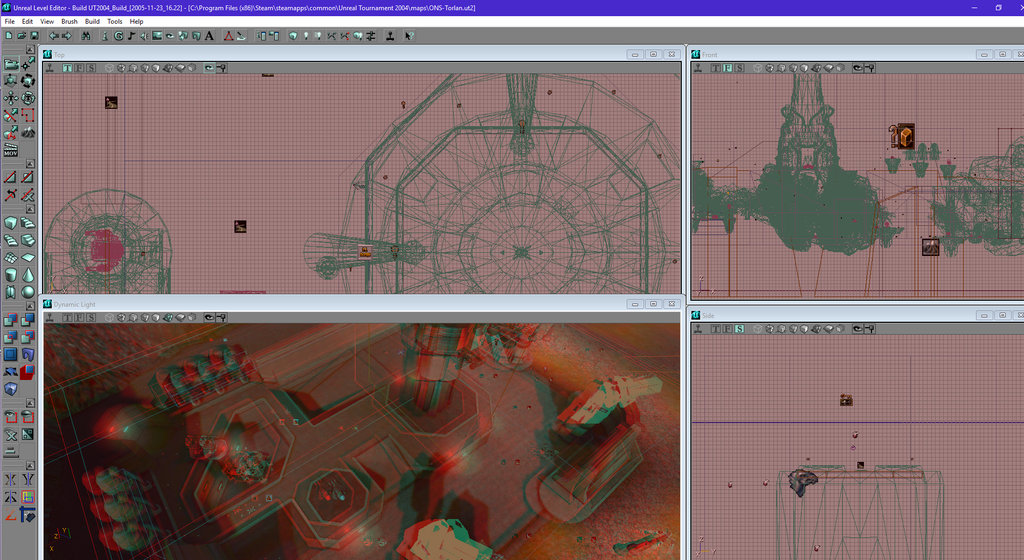Image resolution: width=1024 pixels, height=560 pixels.
Task: Open the View menu
Action: tap(47, 22)
